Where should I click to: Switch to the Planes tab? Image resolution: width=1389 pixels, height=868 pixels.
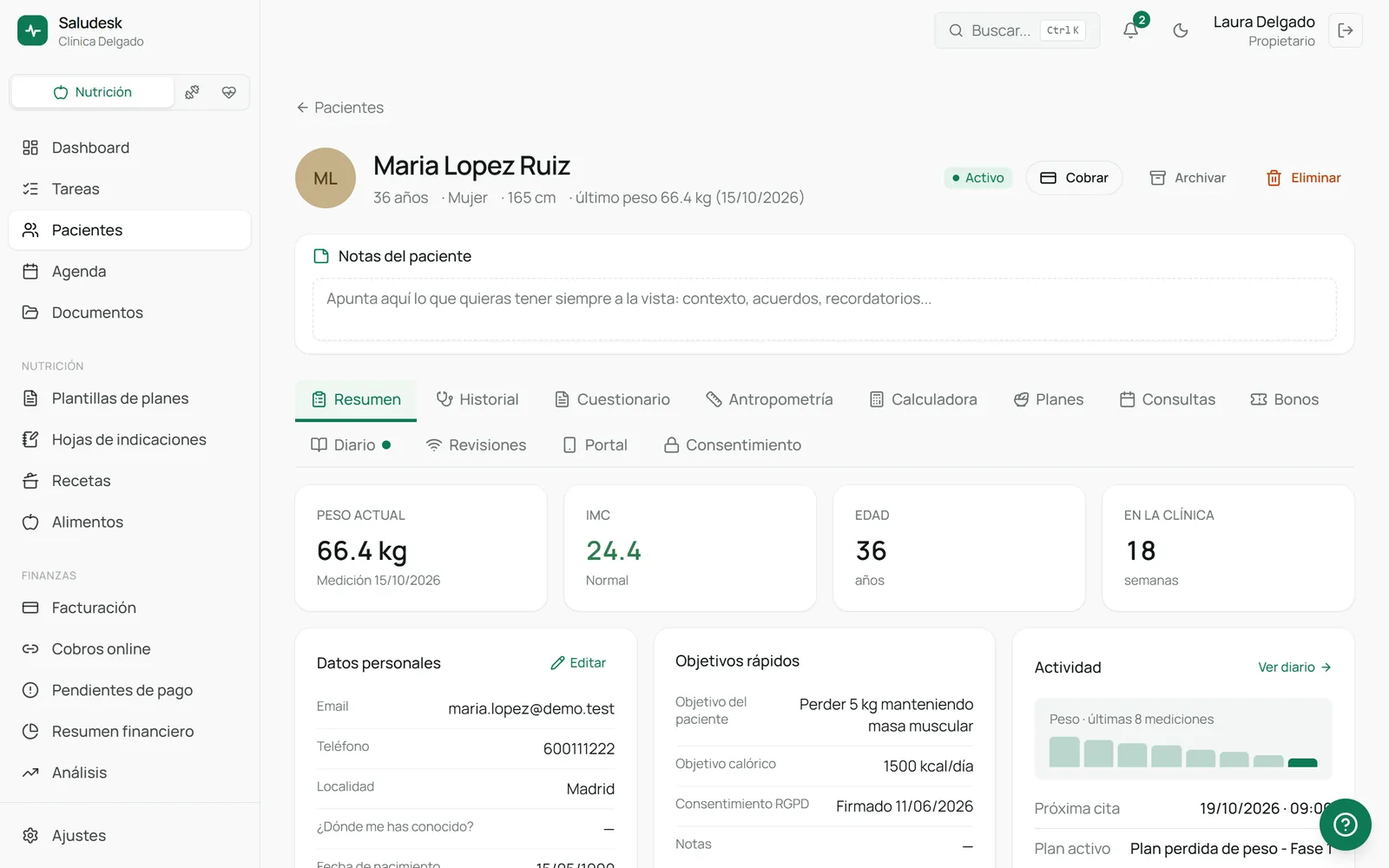1049,399
